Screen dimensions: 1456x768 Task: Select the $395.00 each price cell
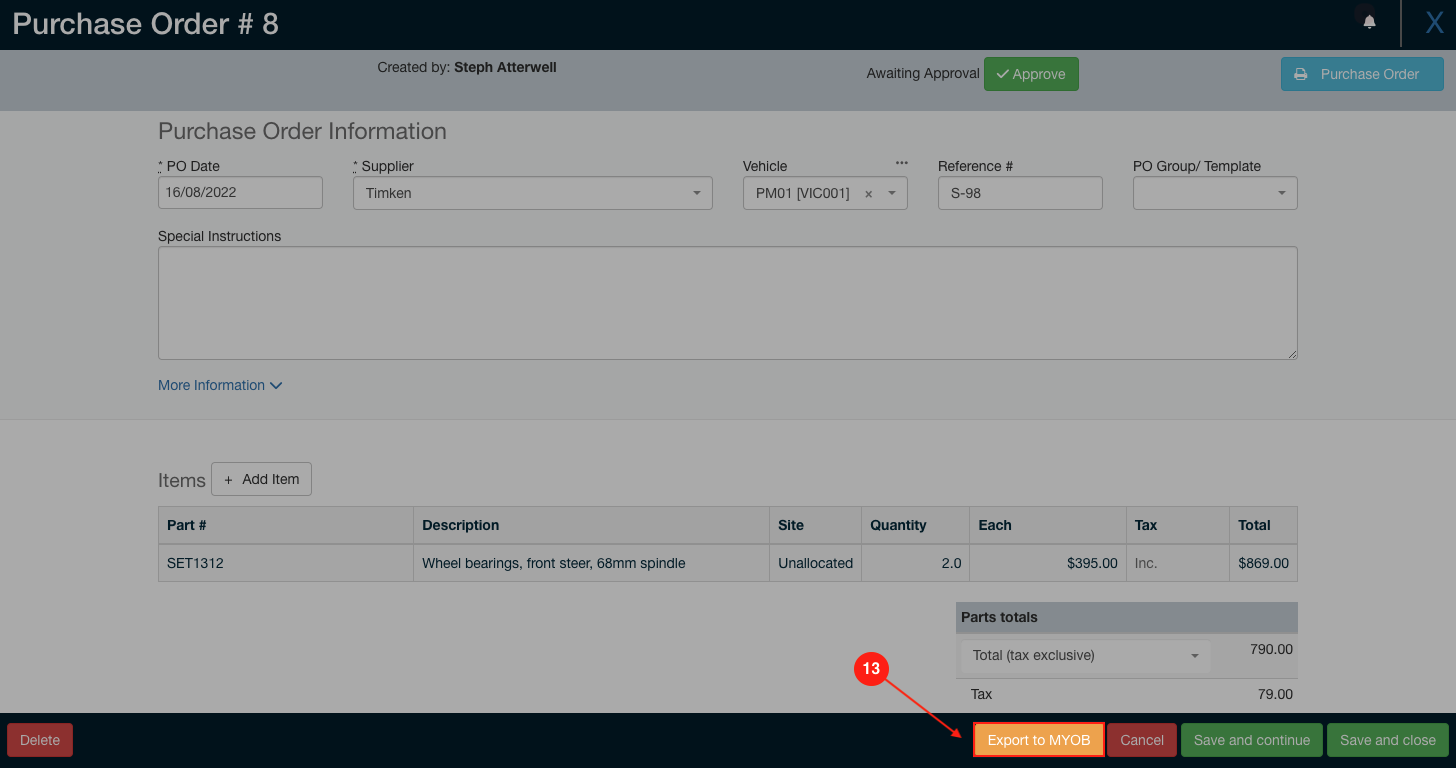(1048, 563)
